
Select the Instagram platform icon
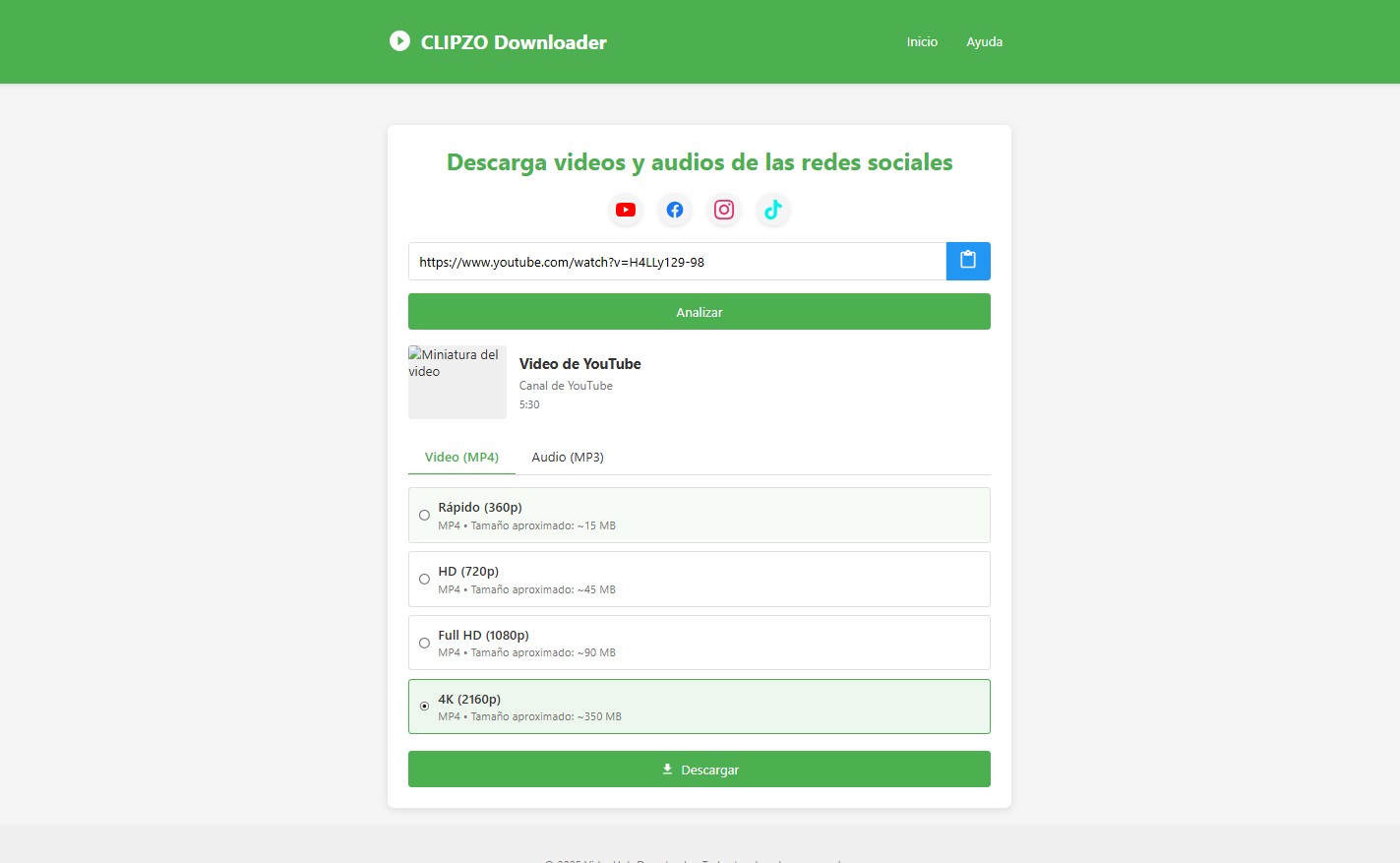(723, 210)
